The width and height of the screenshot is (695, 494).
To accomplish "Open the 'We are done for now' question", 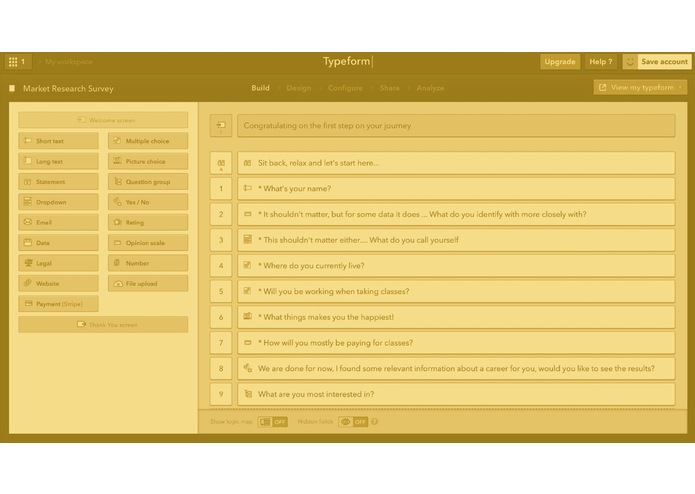I will [456, 369].
